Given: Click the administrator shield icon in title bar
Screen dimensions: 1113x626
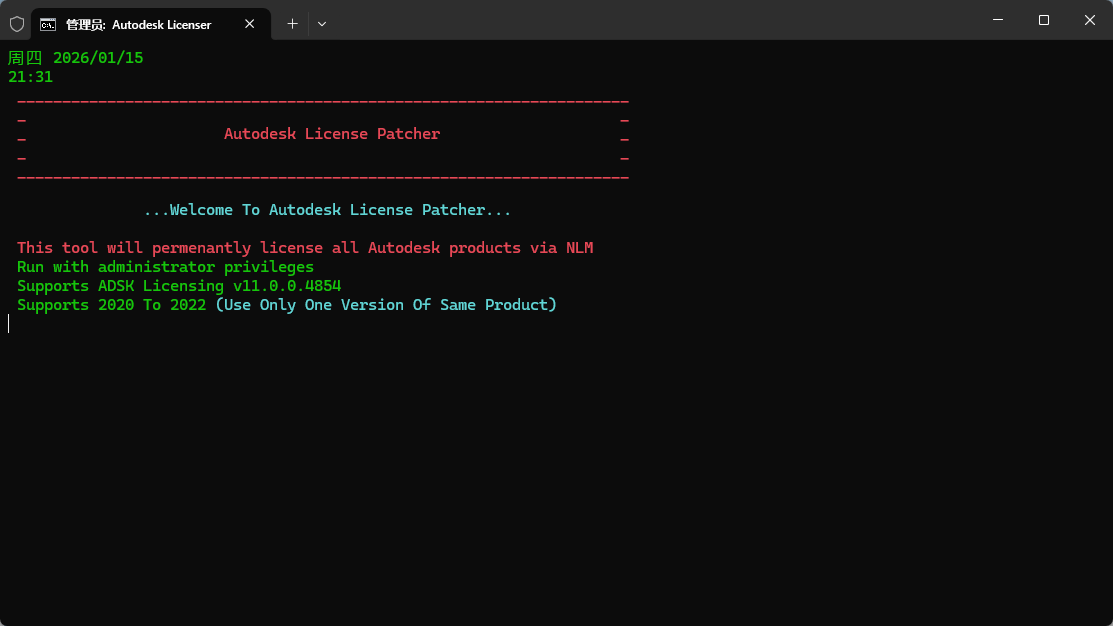Looking at the screenshot, I should [16, 23].
